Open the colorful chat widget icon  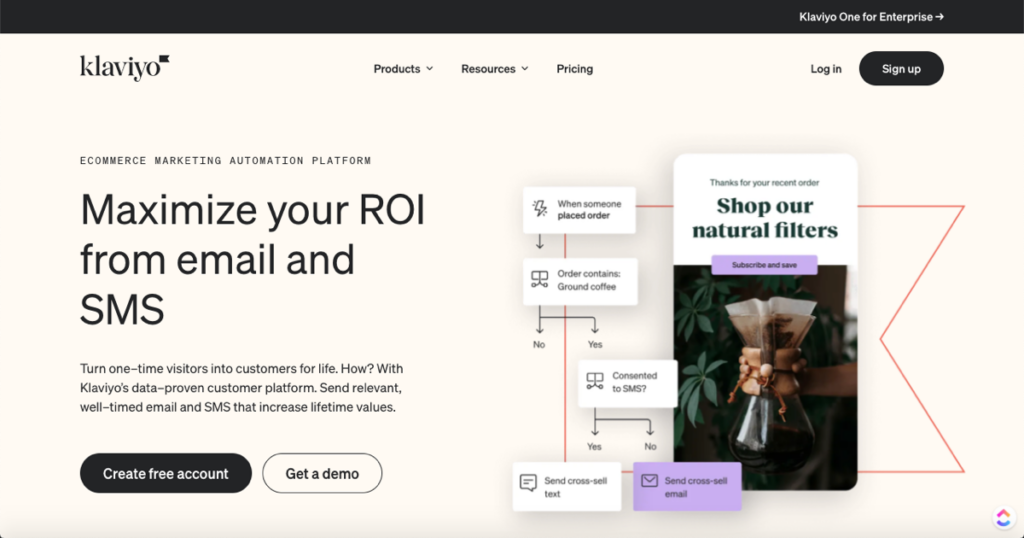point(1003,517)
